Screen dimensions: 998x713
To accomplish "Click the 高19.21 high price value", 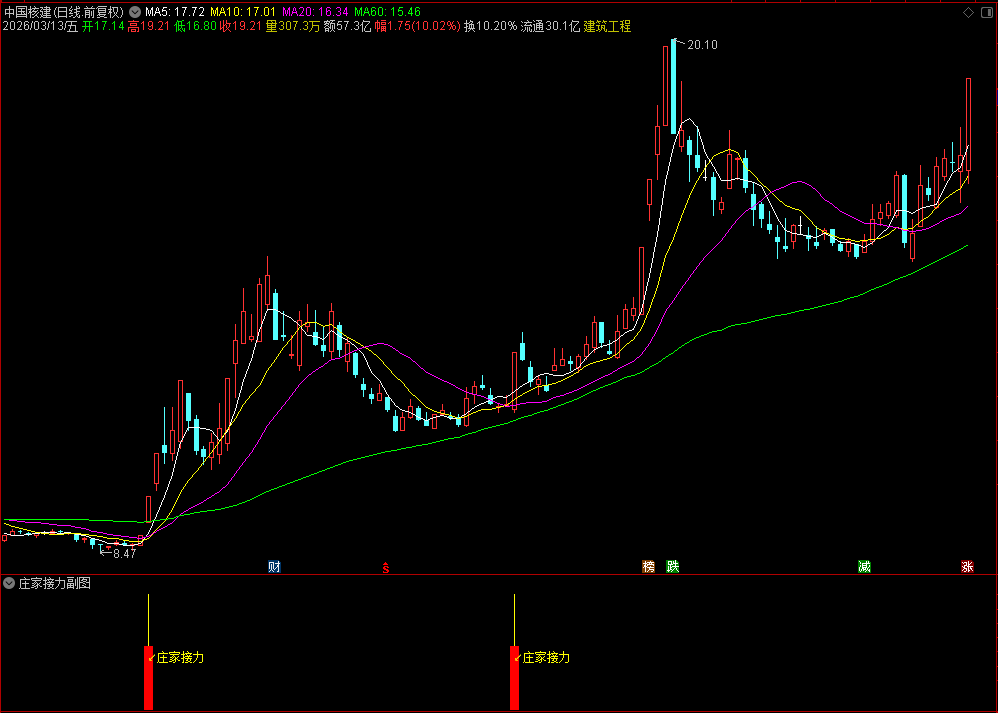I will (150, 26).
